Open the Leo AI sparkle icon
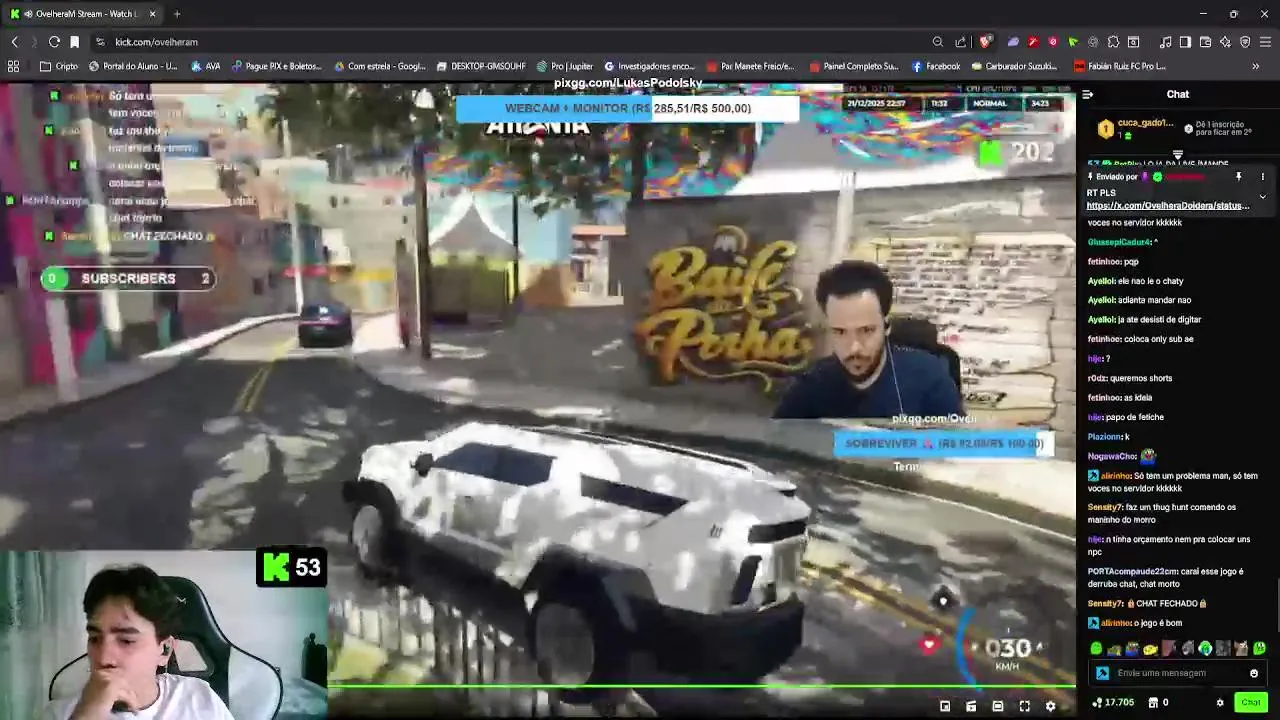This screenshot has width=1280, height=720. (1225, 42)
